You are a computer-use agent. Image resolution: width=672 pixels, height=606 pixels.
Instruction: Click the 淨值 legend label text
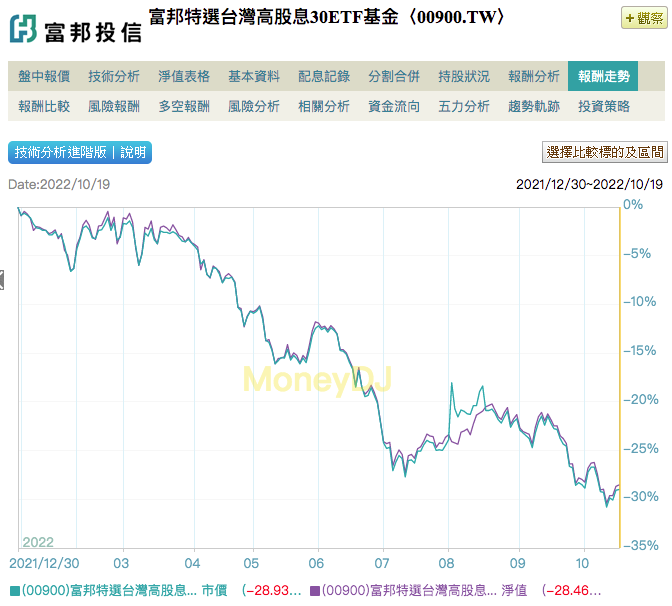(x=424, y=591)
